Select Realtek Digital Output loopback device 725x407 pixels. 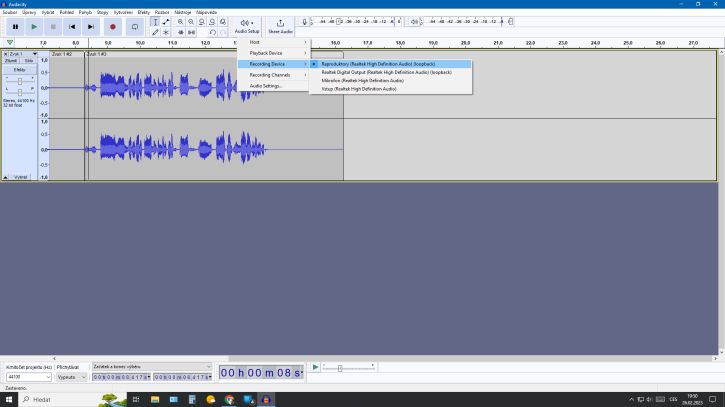click(391, 72)
